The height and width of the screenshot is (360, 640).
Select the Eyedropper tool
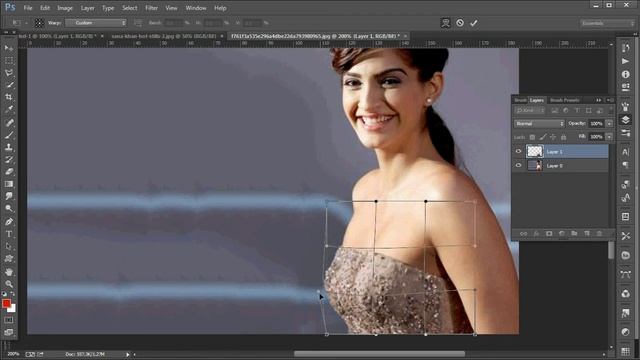(9, 109)
